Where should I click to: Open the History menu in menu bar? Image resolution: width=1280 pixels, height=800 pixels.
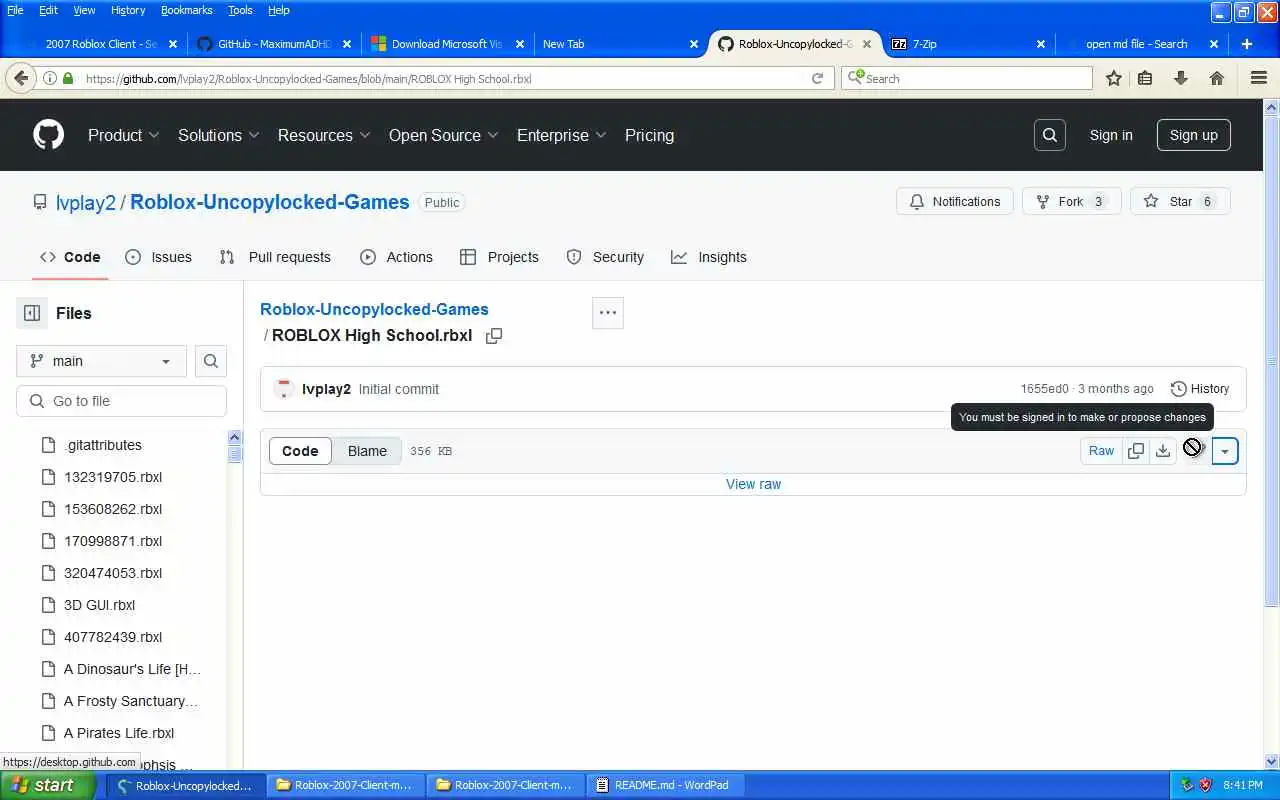pyautogui.click(x=127, y=10)
